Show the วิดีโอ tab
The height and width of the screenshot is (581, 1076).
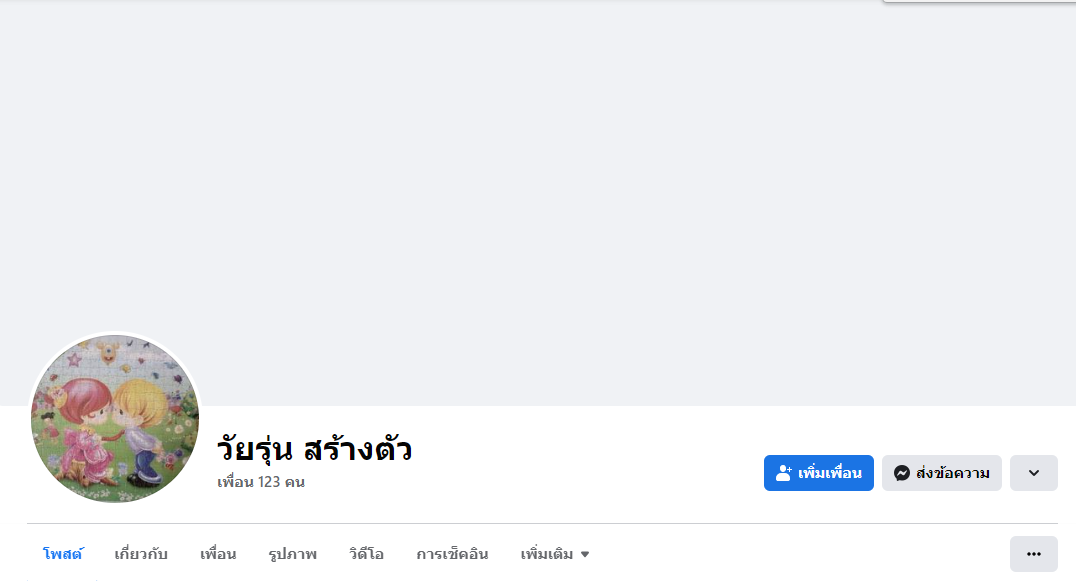pos(366,554)
